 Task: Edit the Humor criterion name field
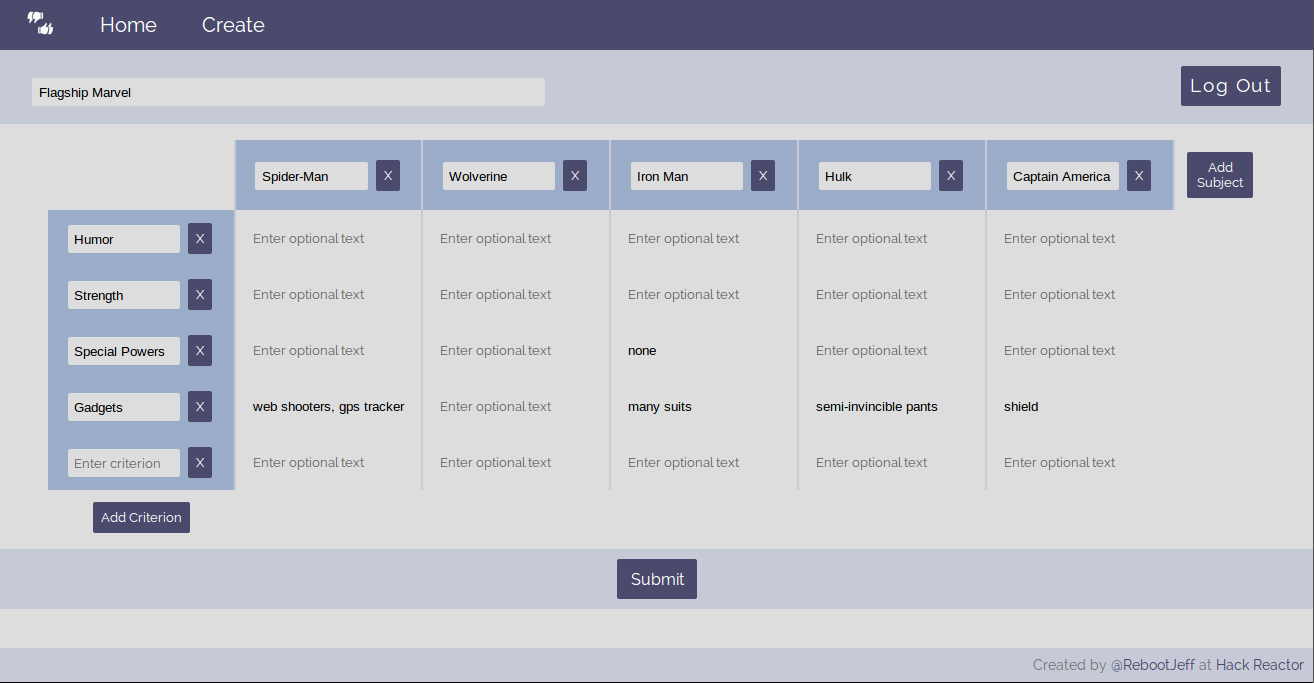click(x=124, y=239)
